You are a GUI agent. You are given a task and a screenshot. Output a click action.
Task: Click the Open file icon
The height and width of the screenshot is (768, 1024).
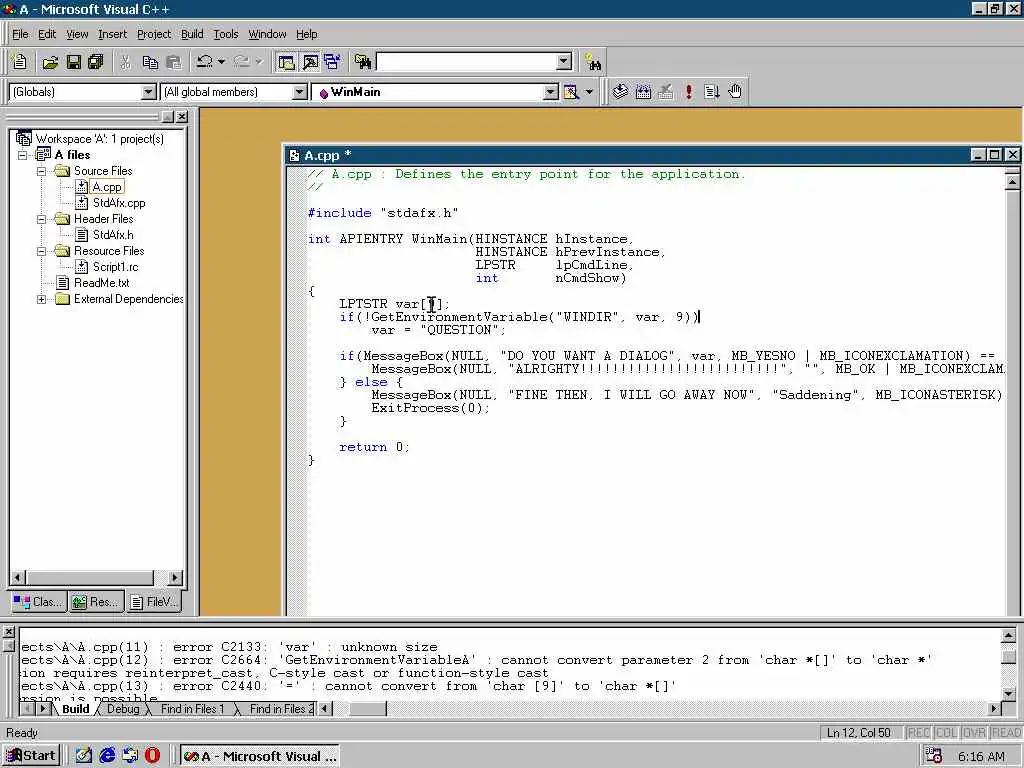click(x=50, y=62)
